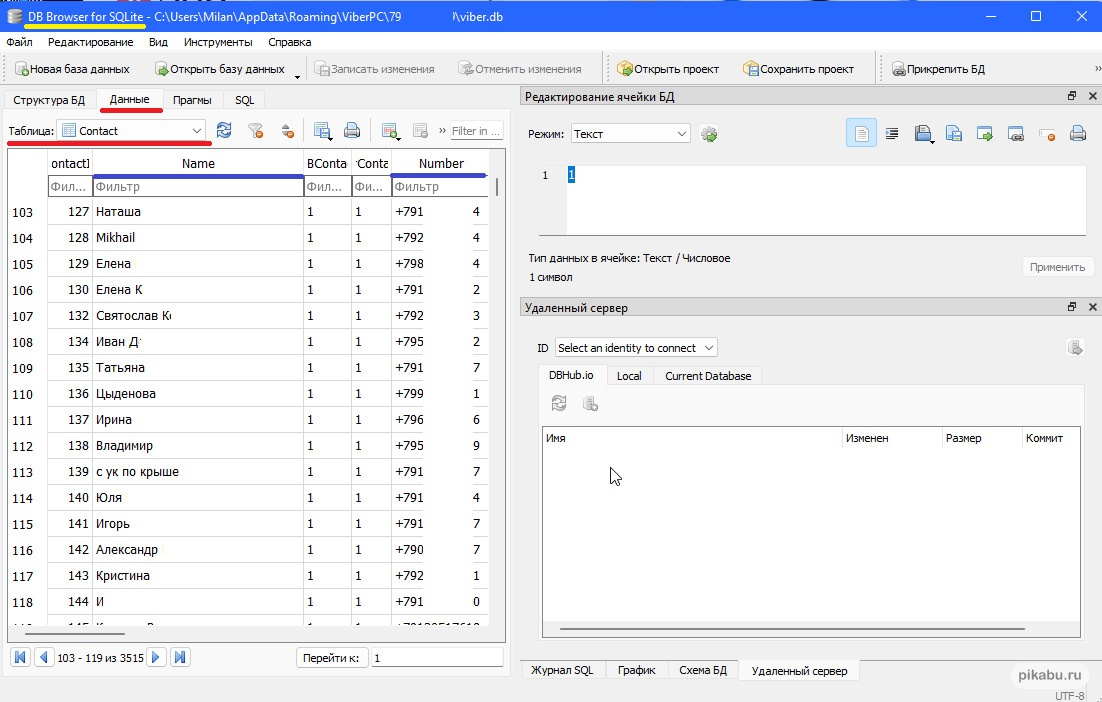1102x702 pixels.
Task: Click the Number column header
Action: click(x=441, y=163)
